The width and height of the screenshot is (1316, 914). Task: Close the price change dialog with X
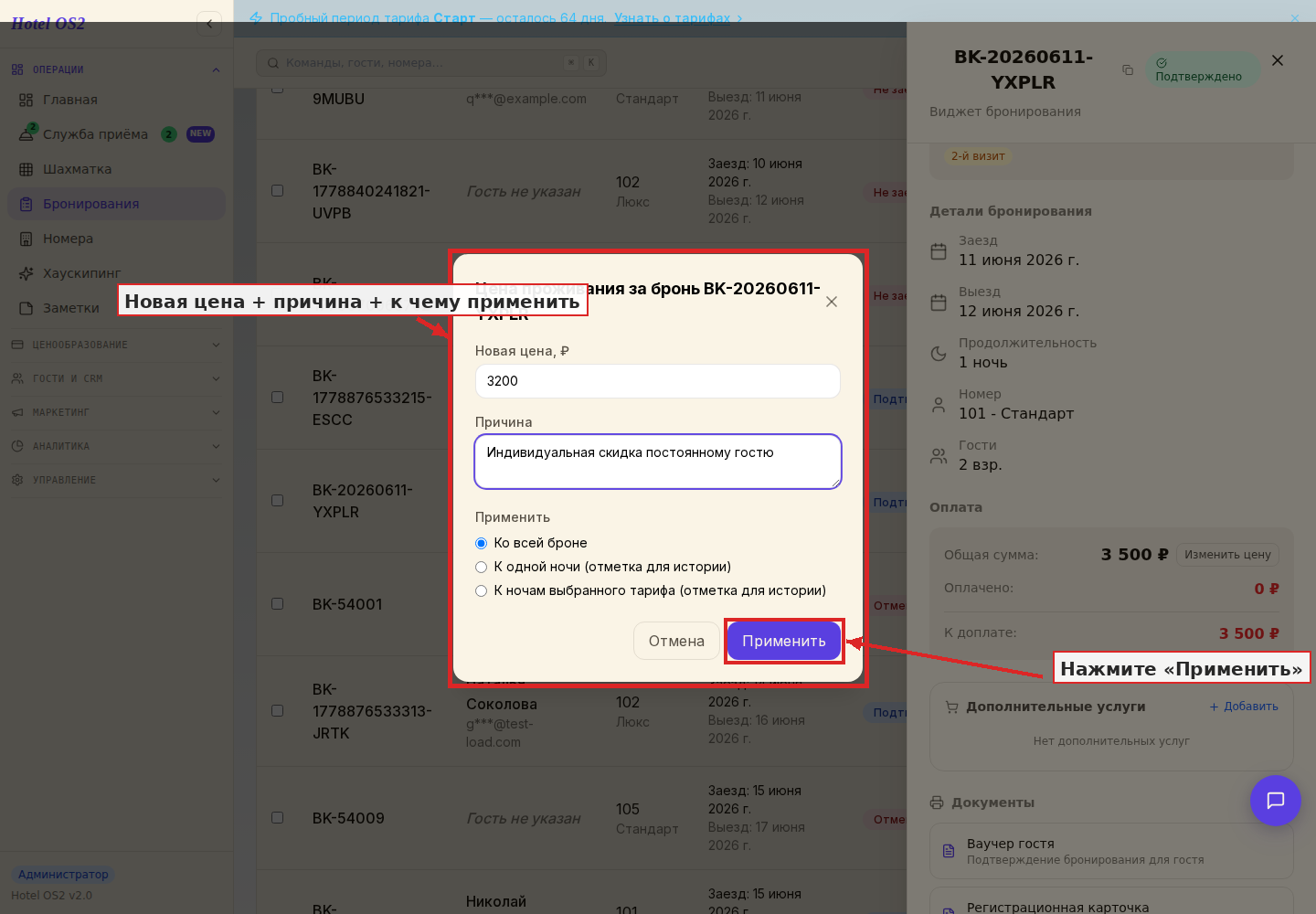point(832,302)
